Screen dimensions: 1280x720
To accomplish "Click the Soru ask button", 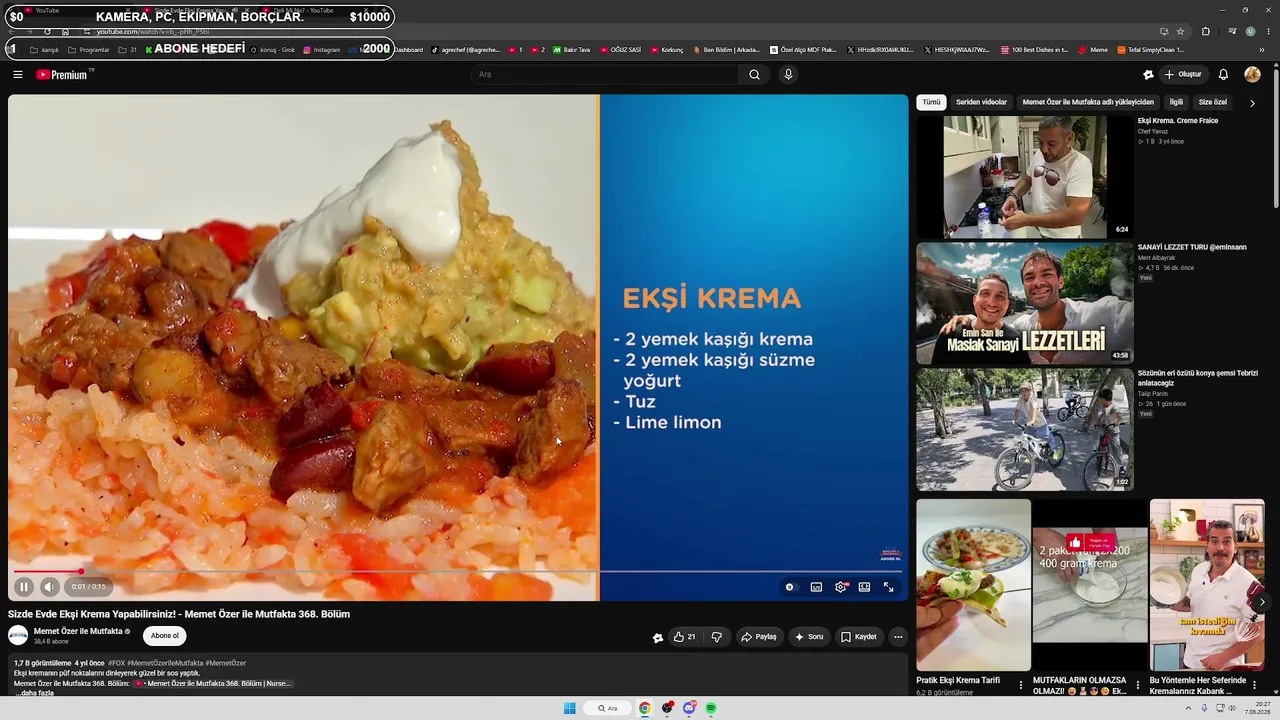I will (808, 637).
